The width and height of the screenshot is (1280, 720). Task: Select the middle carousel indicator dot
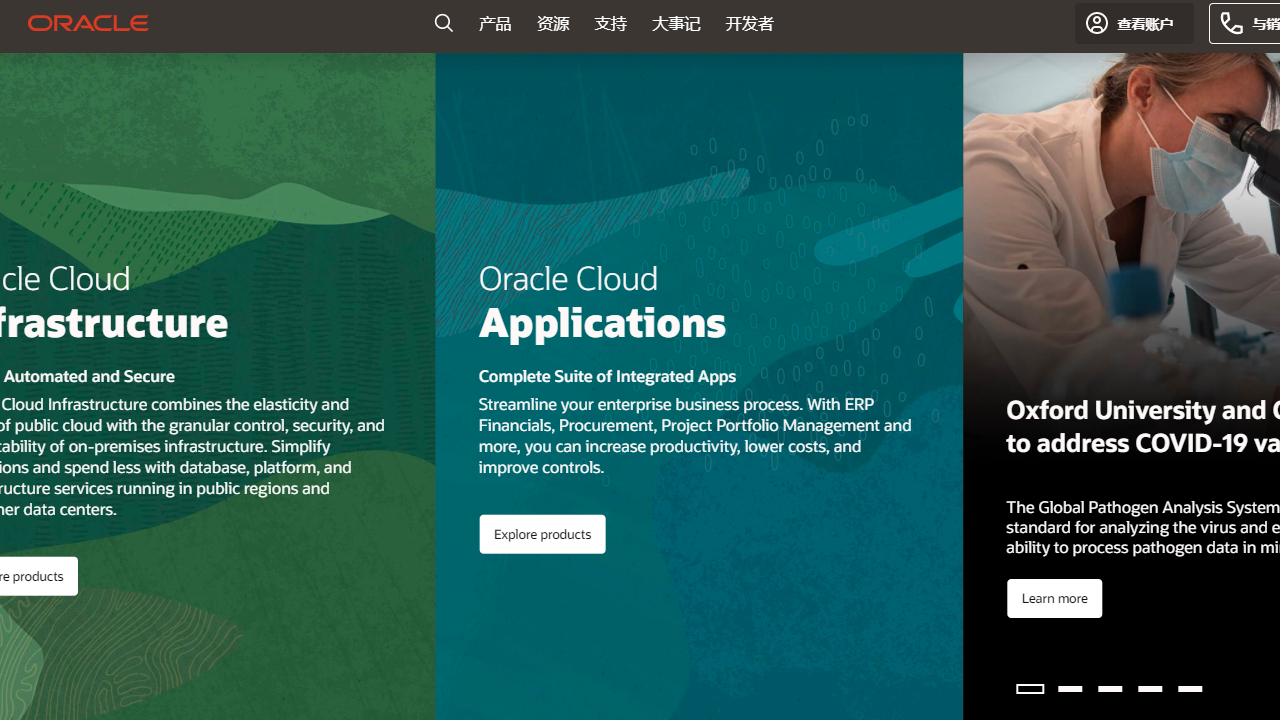(1110, 689)
